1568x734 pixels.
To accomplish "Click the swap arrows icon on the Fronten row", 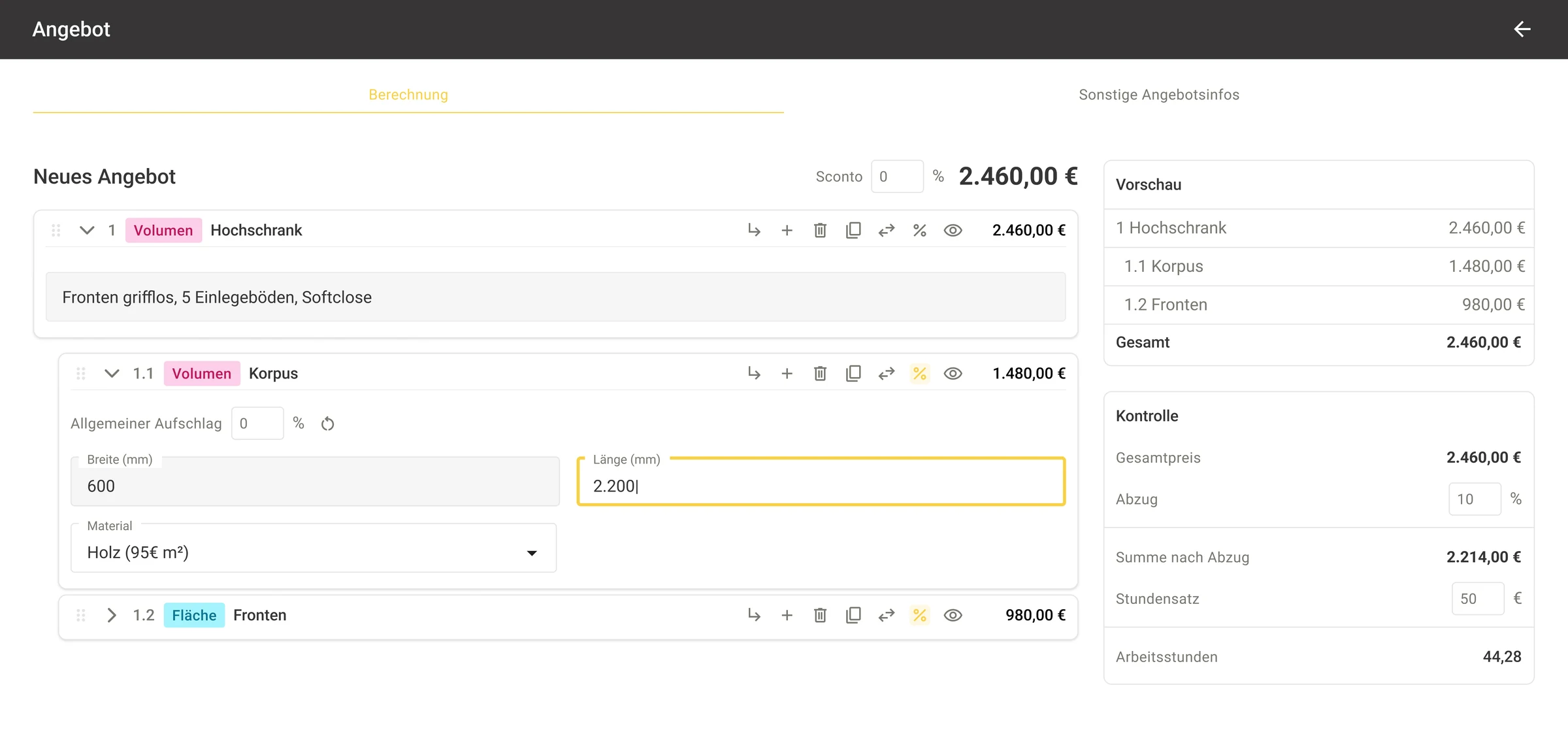I will 887,615.
